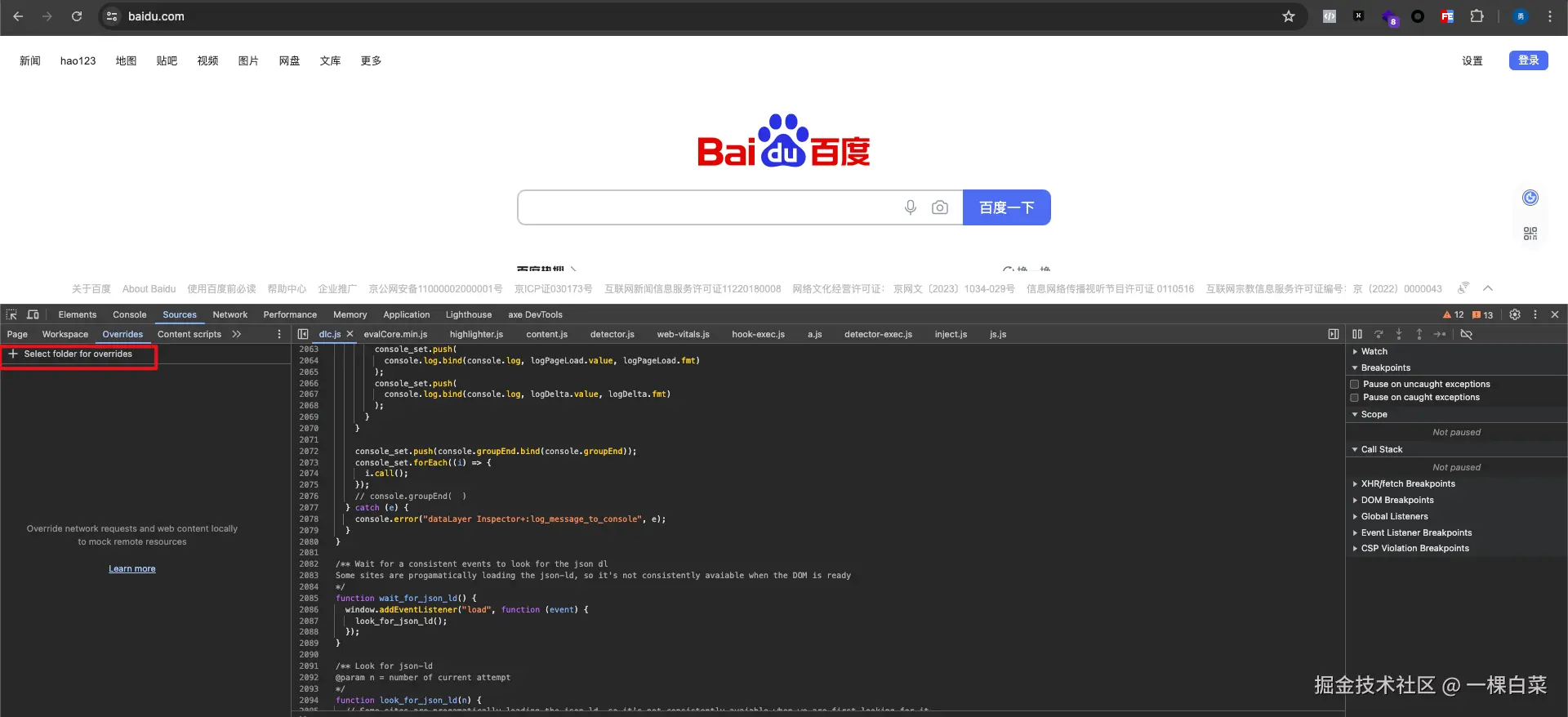The height and width of the screenshot is (717, 1568).
Task: Open the evalCore.min.js file tab
Action: pyautogui.click(x=395, y=334)
